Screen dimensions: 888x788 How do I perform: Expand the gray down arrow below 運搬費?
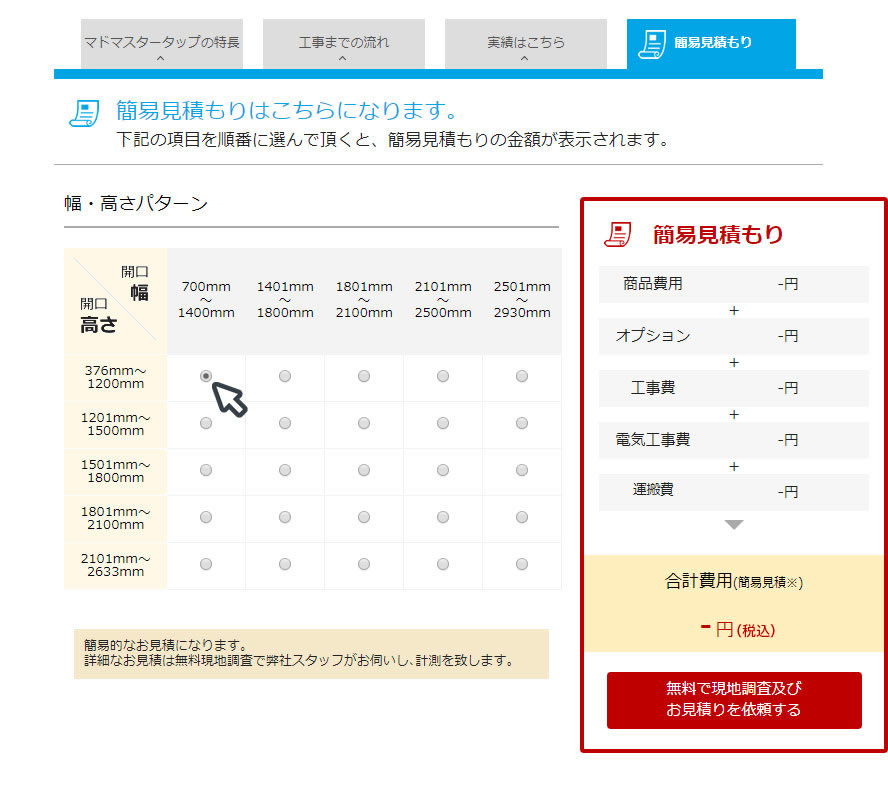tap(734, 524)
